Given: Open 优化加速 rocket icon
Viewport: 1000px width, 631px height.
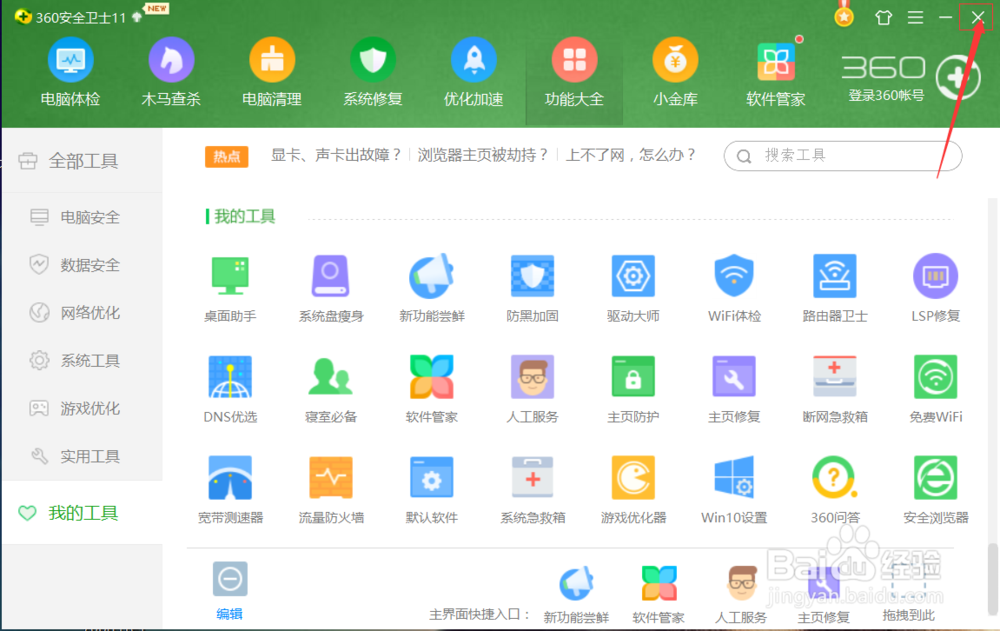Looking at the screenshot, I should point(473,72).
